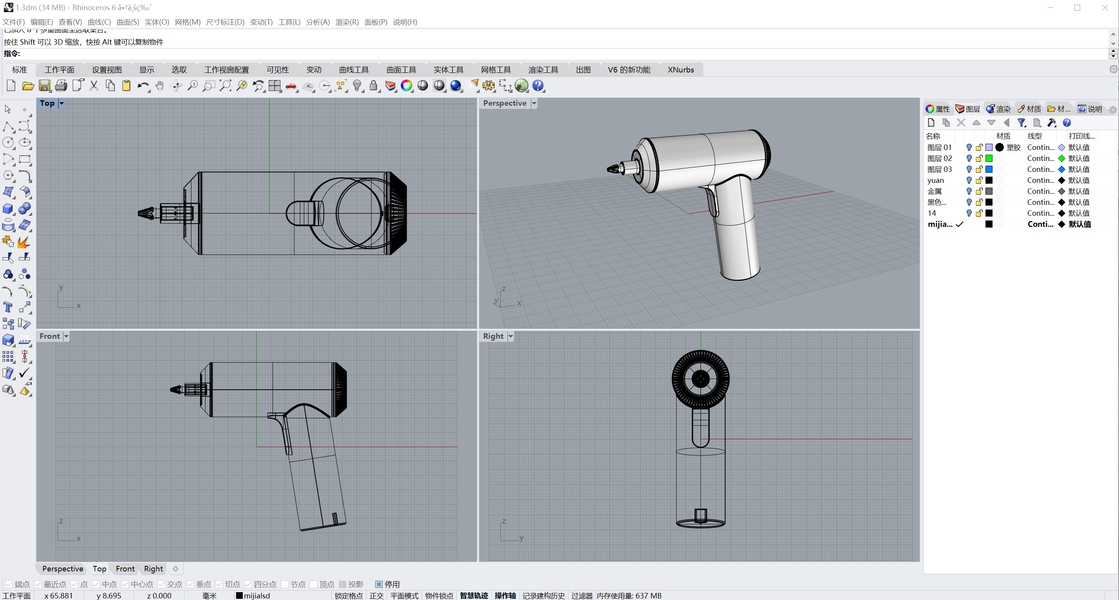Switch to the 曲线工具 toolbar tab

click(353, 70)
